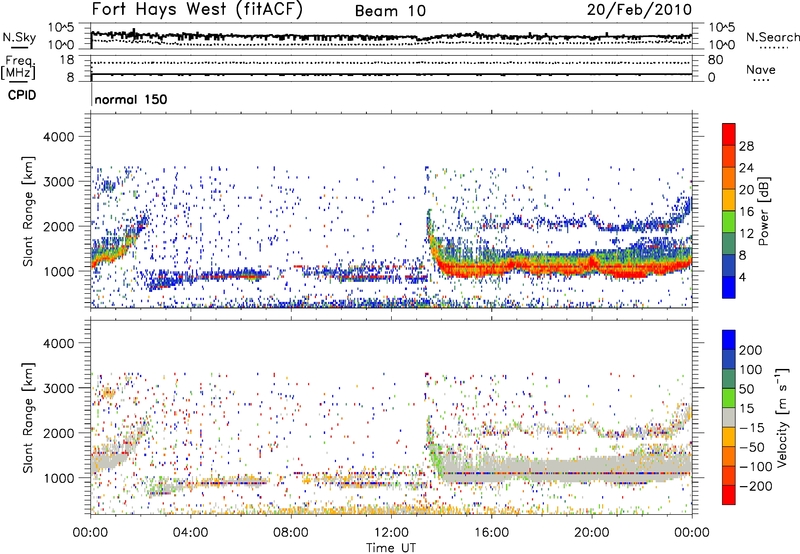
Task: Click the Nave legend label
Action: pyautogui.click(x=761, y=69)
